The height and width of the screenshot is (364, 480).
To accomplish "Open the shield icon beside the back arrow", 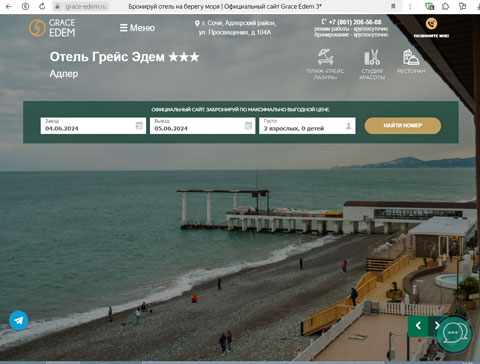I will click(25, 6).
